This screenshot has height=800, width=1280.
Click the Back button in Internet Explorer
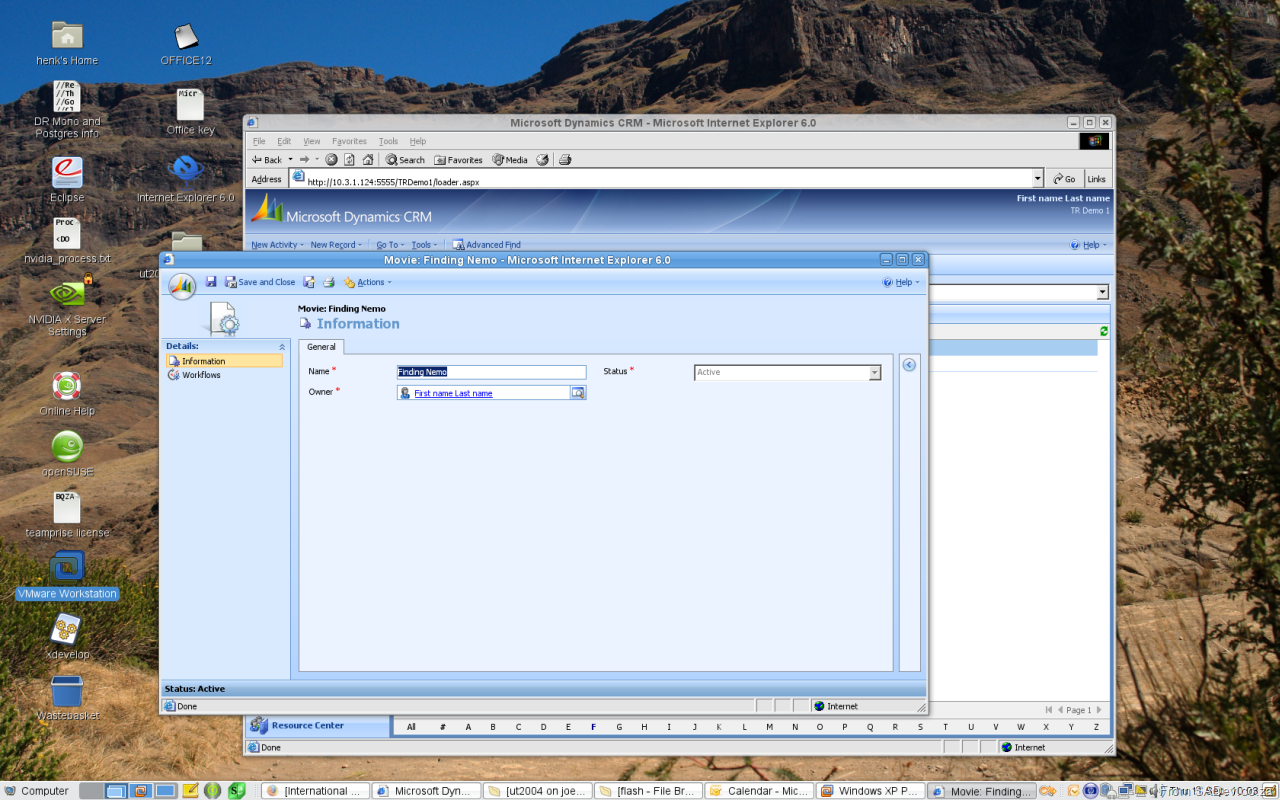(x=267, y=160)
